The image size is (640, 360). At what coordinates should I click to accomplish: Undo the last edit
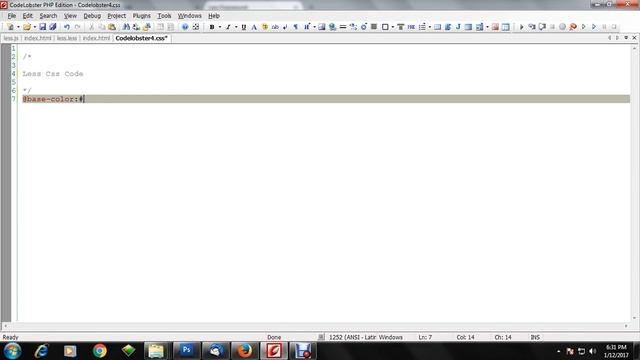pos(67,27)
